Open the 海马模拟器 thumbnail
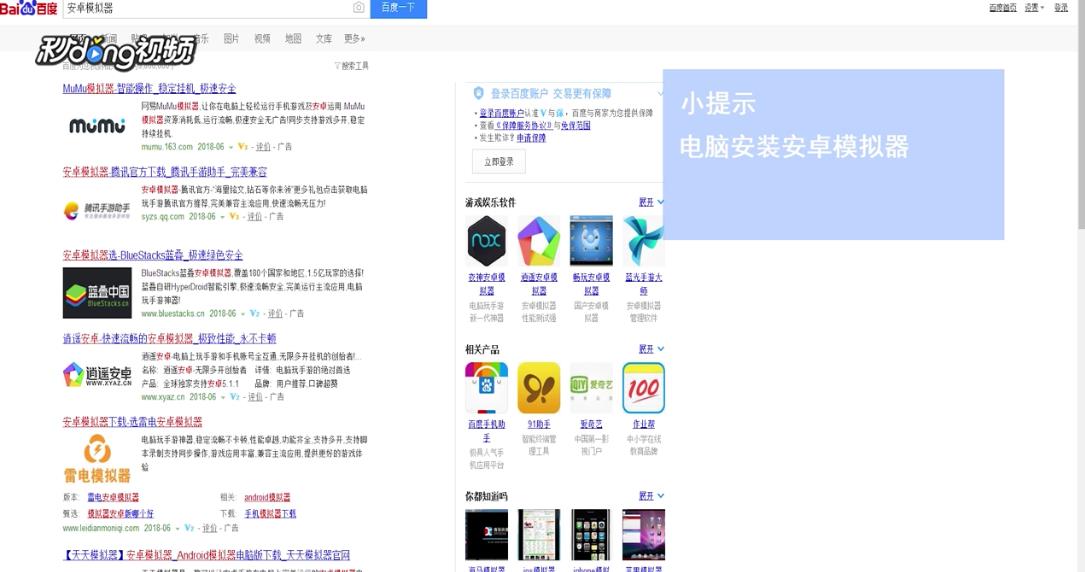The width and height of the screenshot is (1085, 572). coord(486,535)
